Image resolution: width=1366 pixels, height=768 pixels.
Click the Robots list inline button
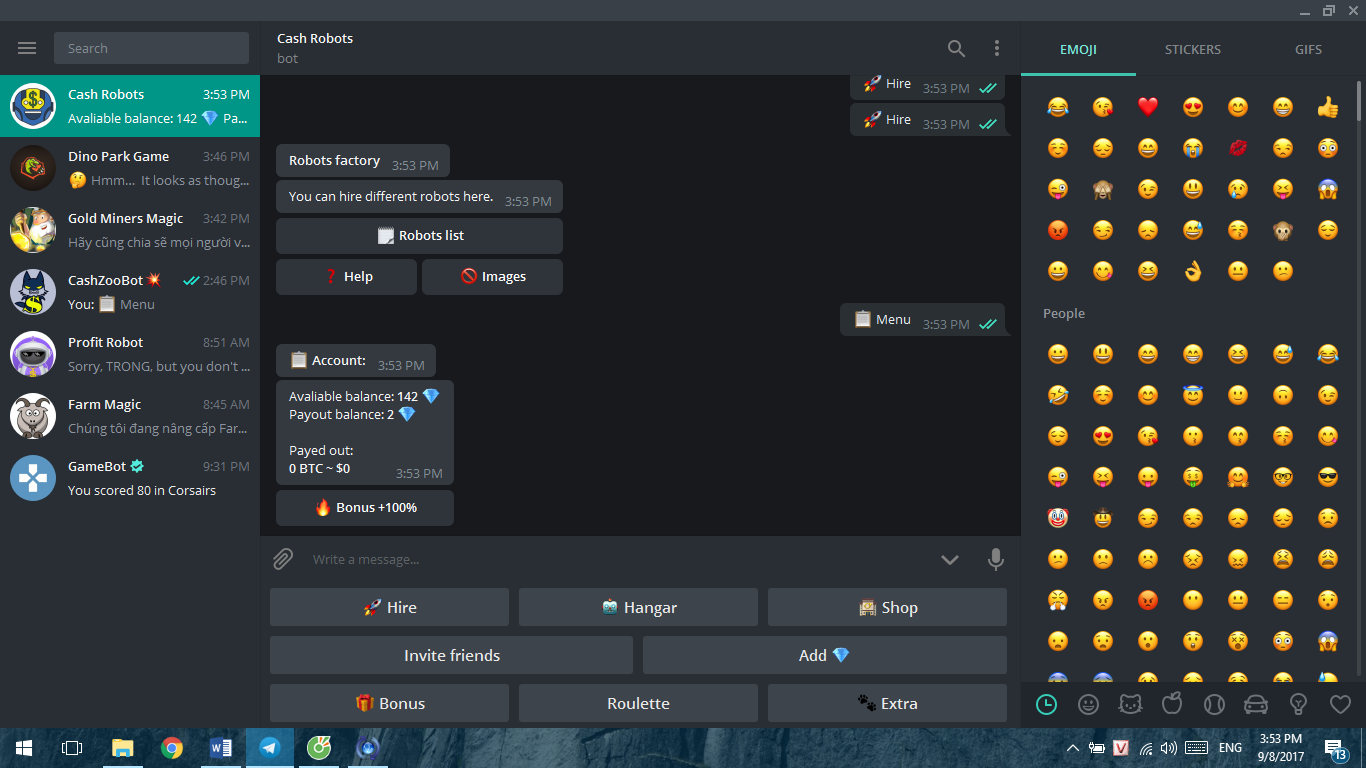click(419, 236)
